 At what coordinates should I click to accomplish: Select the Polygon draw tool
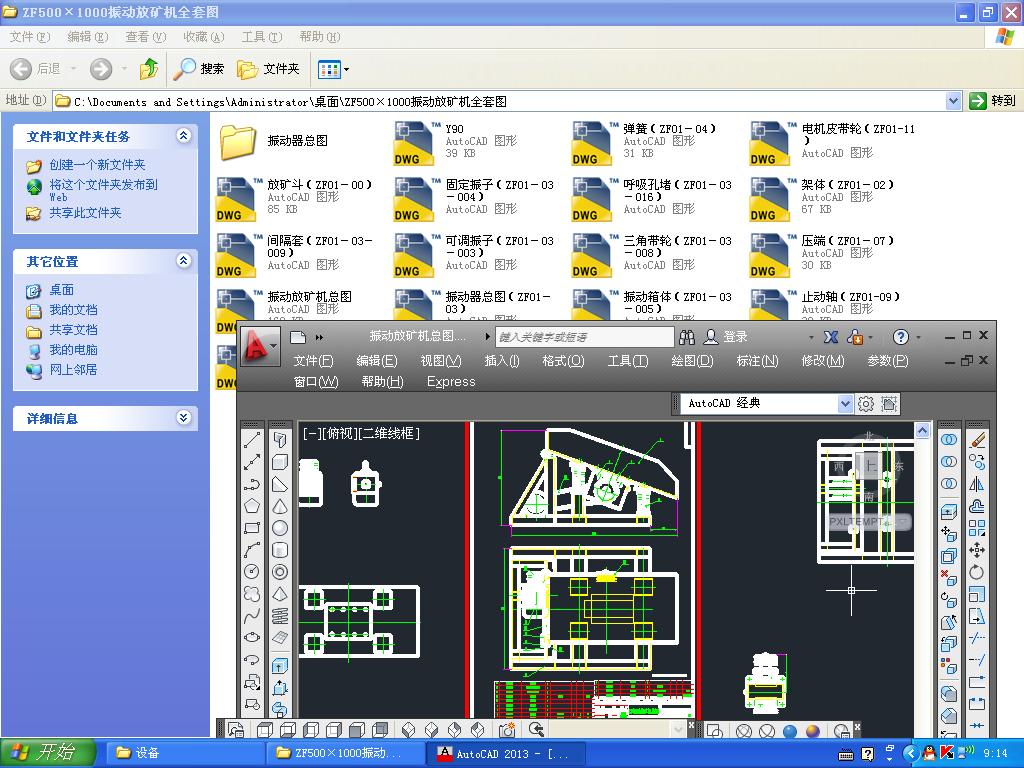pyautogui.click(x=252, y=506)
